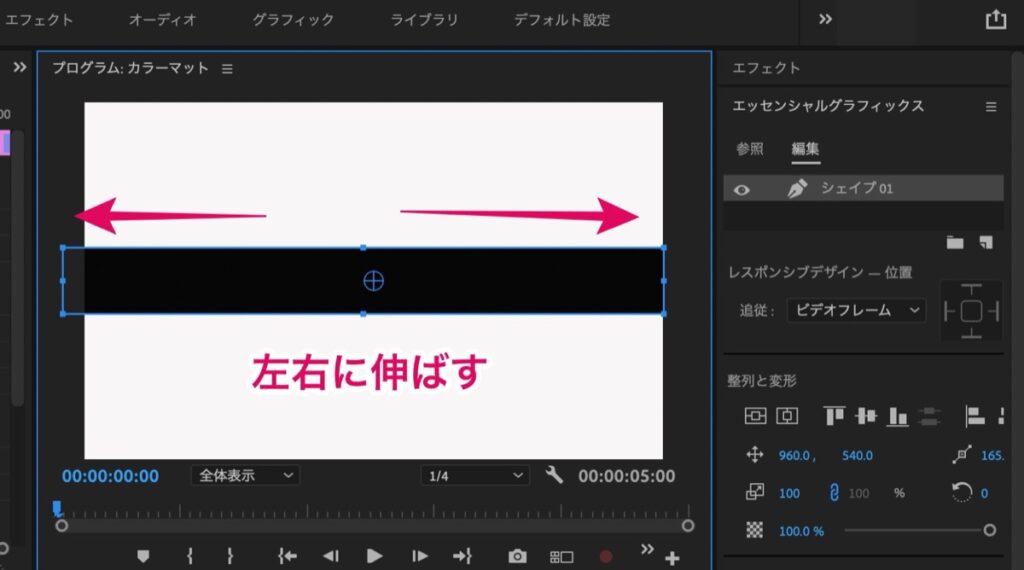Add a marker
Image resolution: width=1024 pixels, height=570 pixels.
click(143, 556)
